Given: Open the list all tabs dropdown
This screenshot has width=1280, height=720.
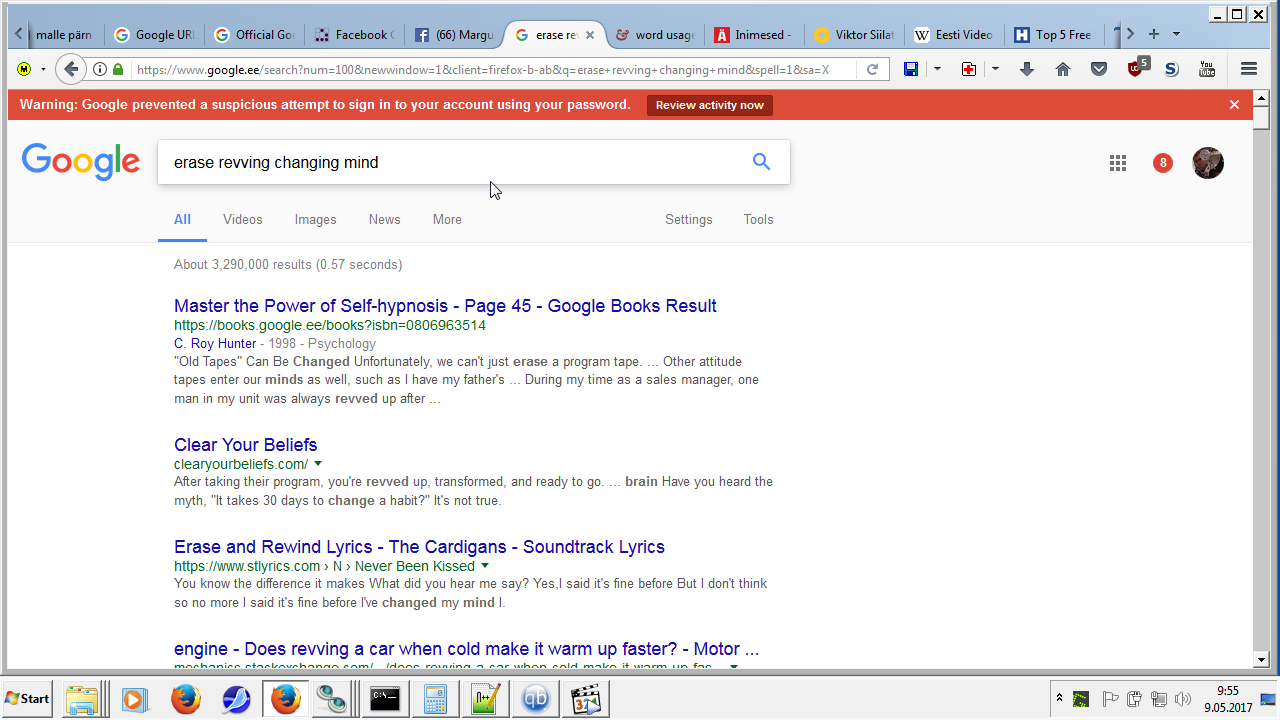Looking at the screenshot, I should (x=1176, y=34).
